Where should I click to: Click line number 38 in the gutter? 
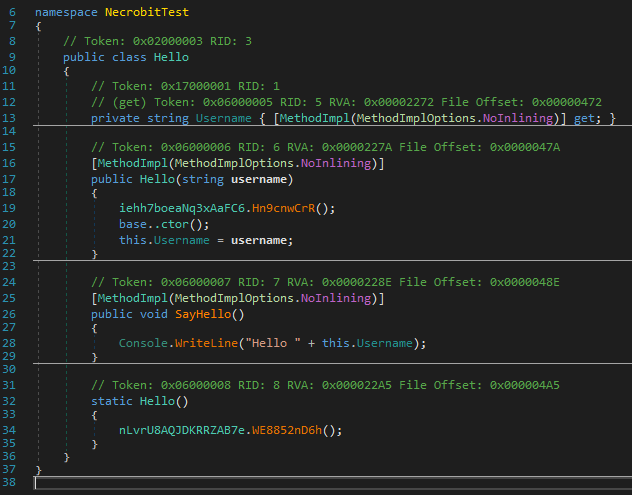(x=11, y=483)
